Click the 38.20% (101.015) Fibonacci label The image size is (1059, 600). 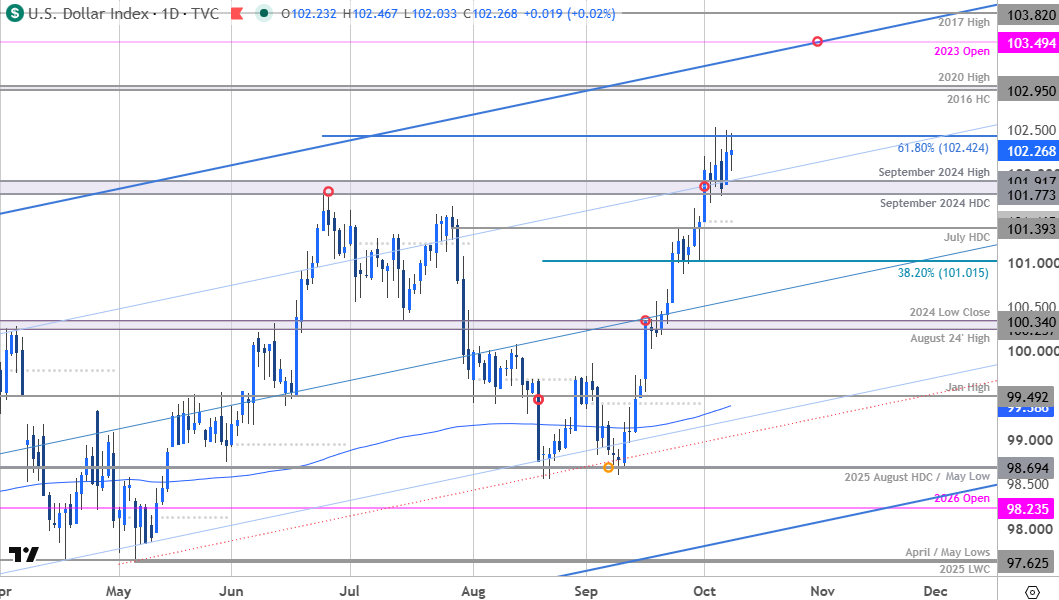(943, 273)
